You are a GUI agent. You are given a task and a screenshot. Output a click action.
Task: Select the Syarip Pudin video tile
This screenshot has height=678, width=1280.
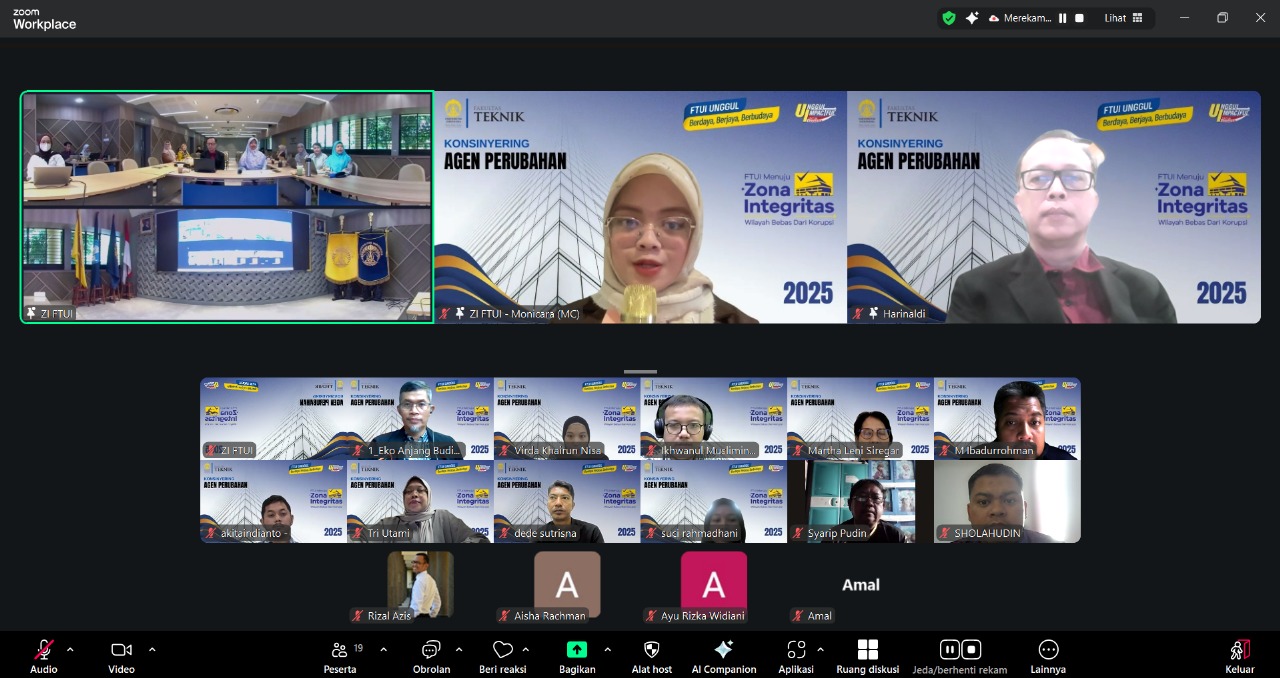(861, 501)
